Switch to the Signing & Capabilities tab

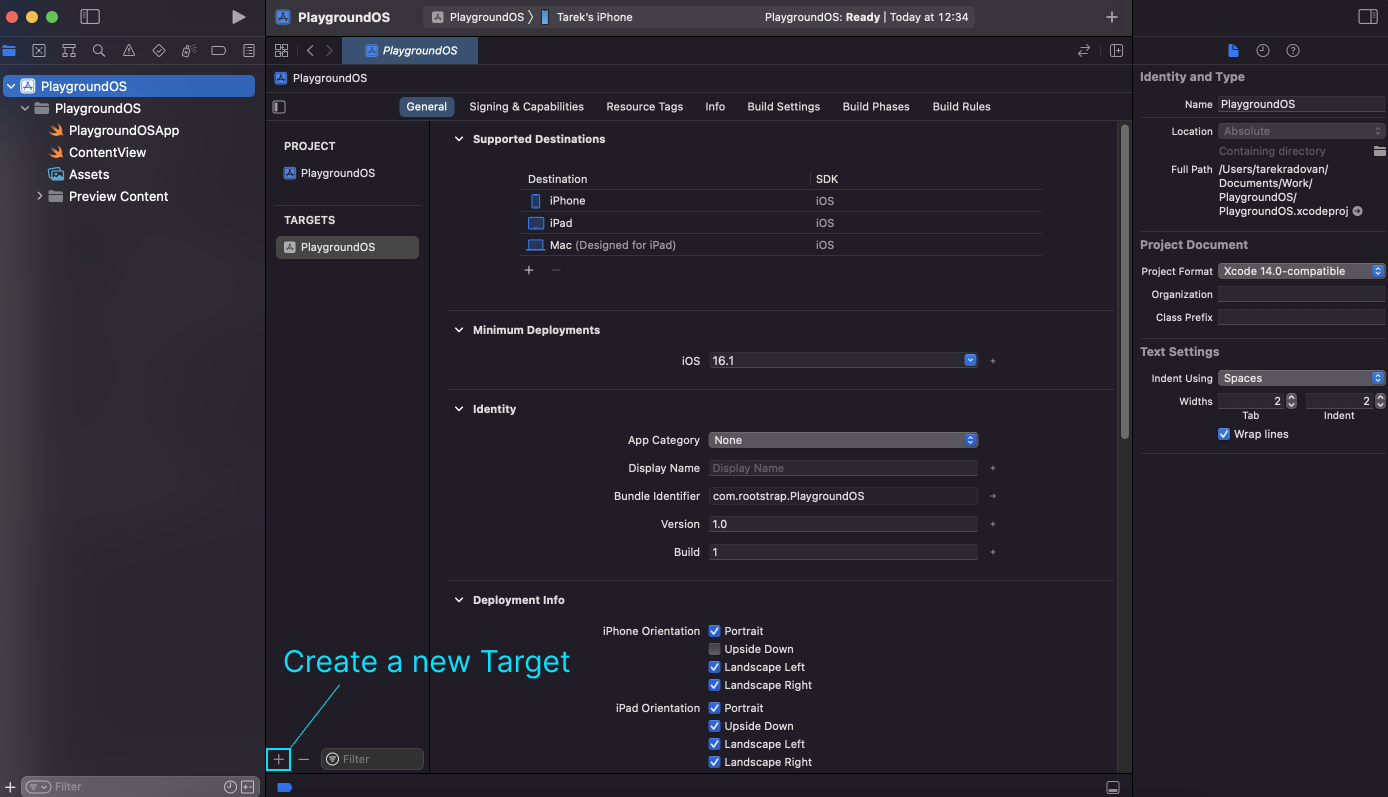[x=526, y=107]
